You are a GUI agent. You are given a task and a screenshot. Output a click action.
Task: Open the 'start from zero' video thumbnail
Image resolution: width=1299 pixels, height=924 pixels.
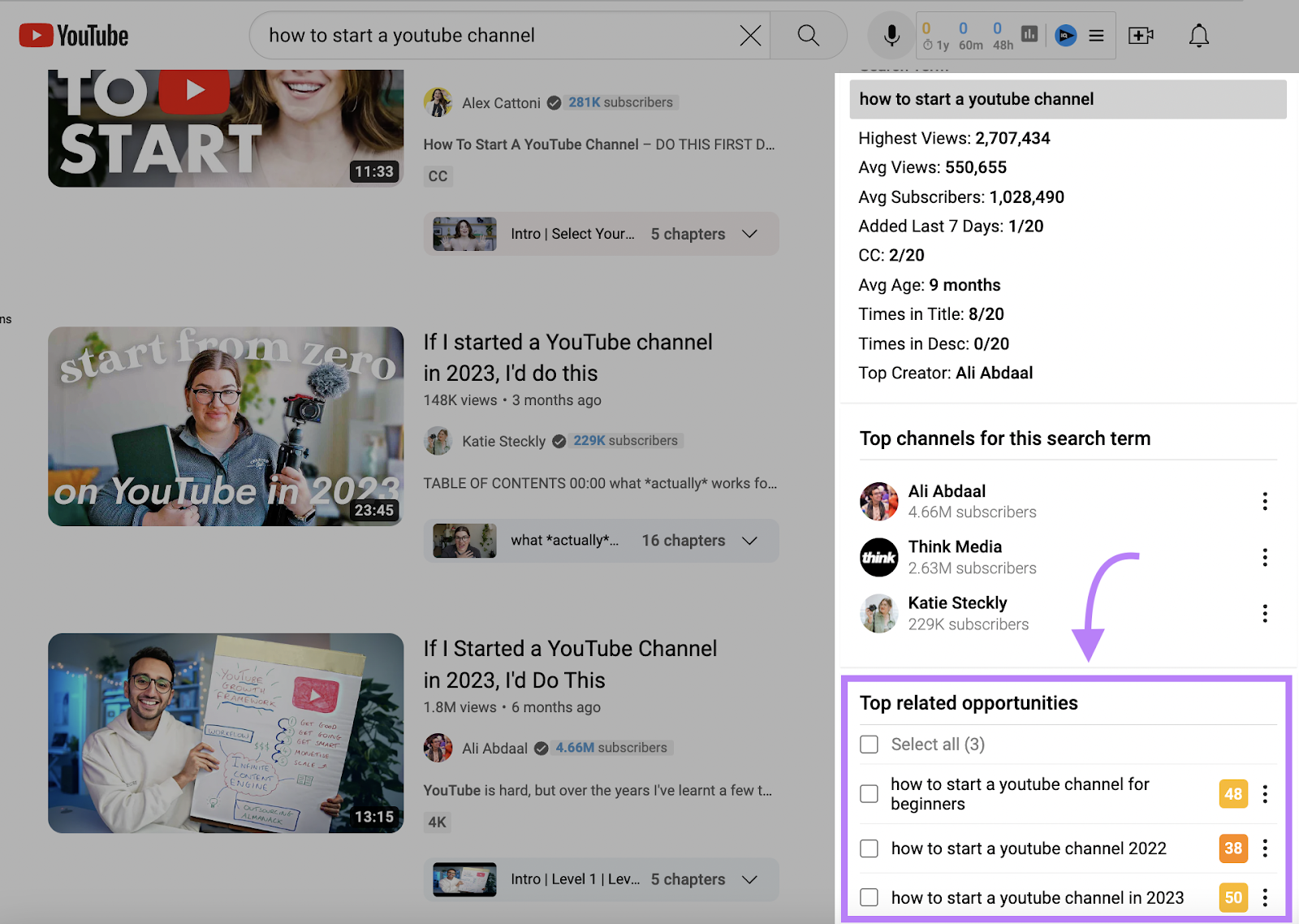(226, 426)
